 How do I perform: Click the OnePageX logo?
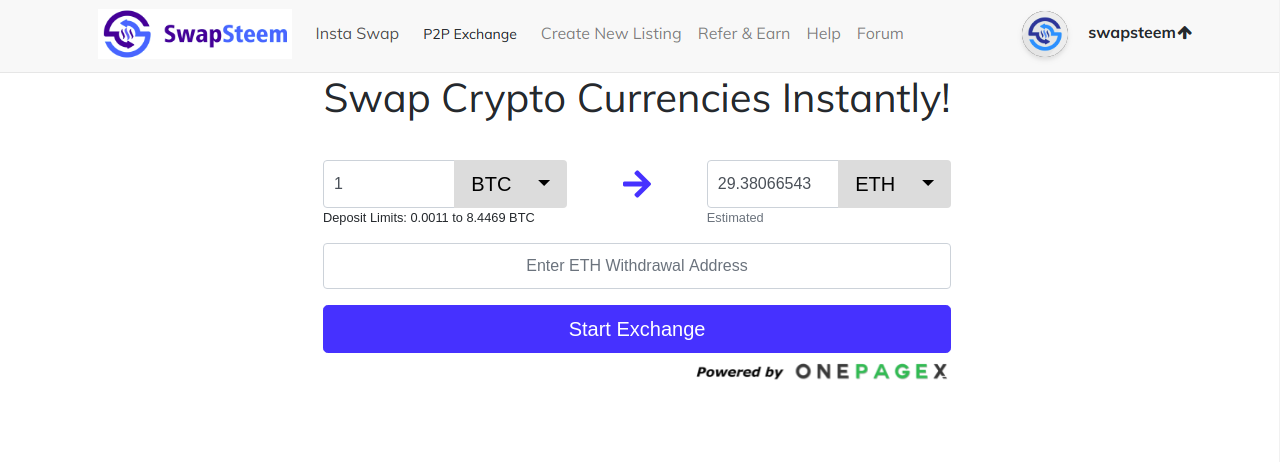[x=870, y=372]
